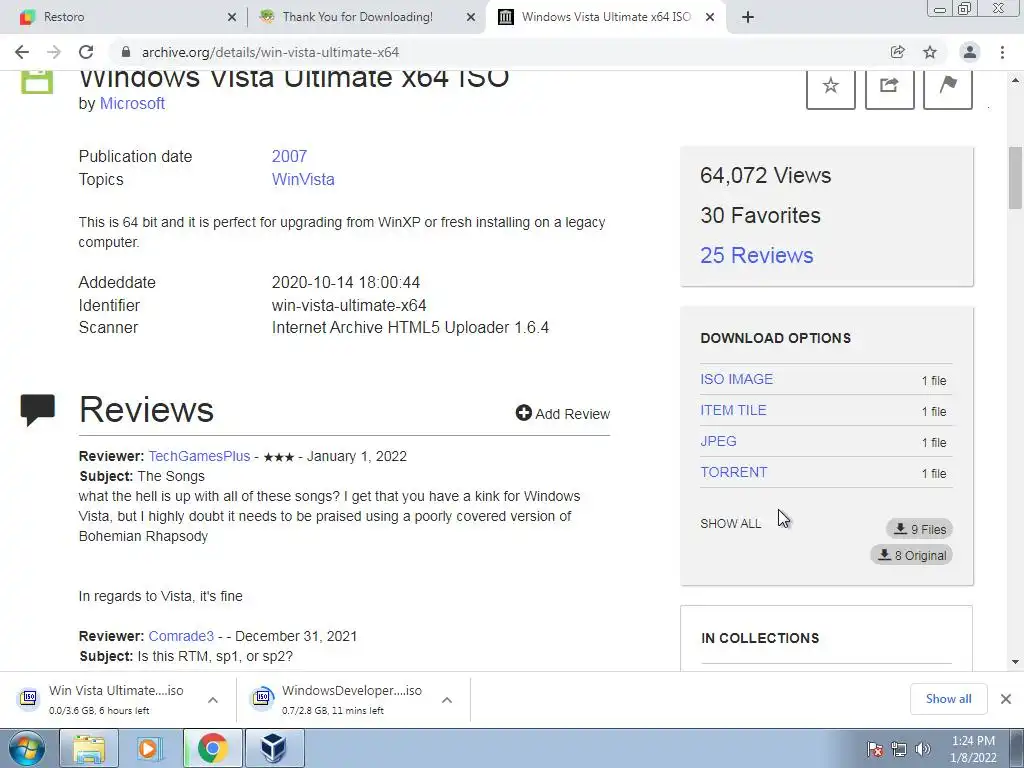Switch to Thank You for Downloading tab

click(x=366, y=17)
